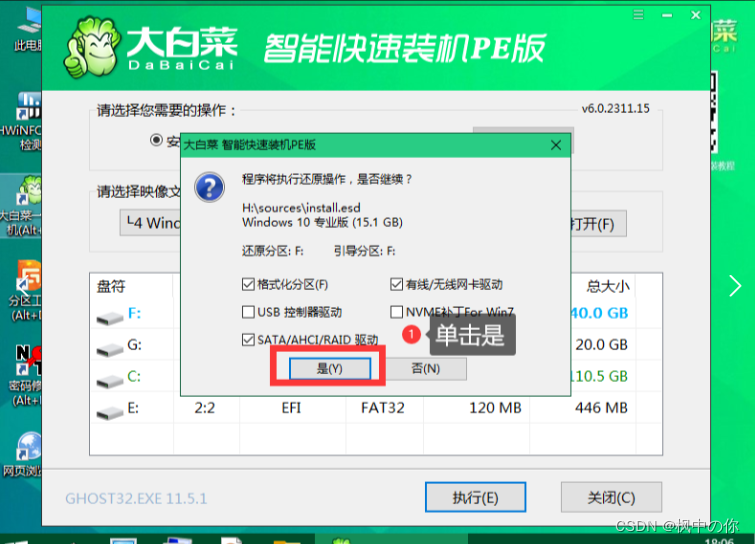Enable the USB 控制器驱动 checkbox
The image size is (755, 544).
pos(248,312)
